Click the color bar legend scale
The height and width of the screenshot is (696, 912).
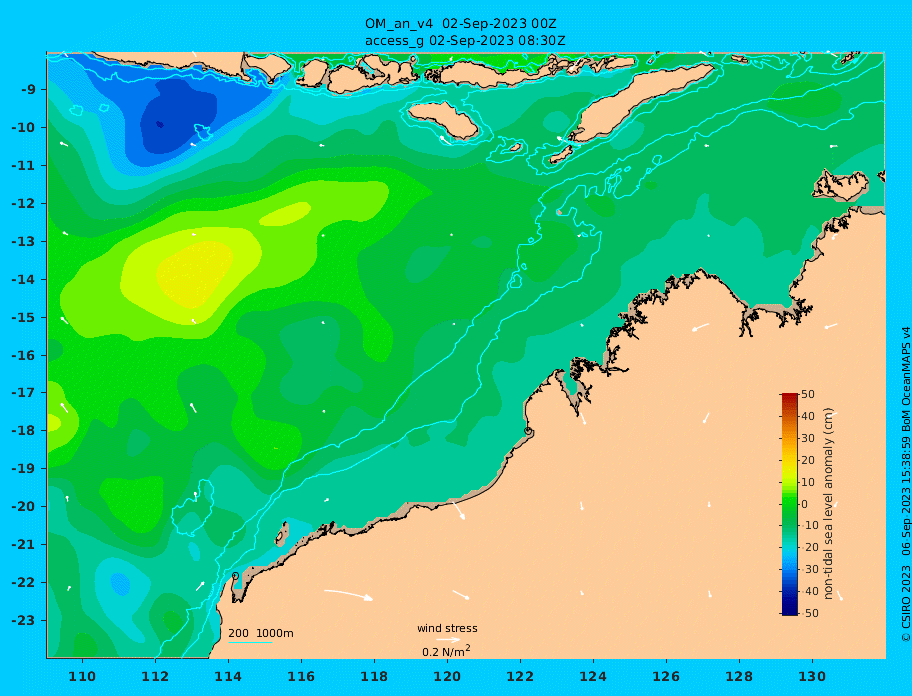point(789,504)
